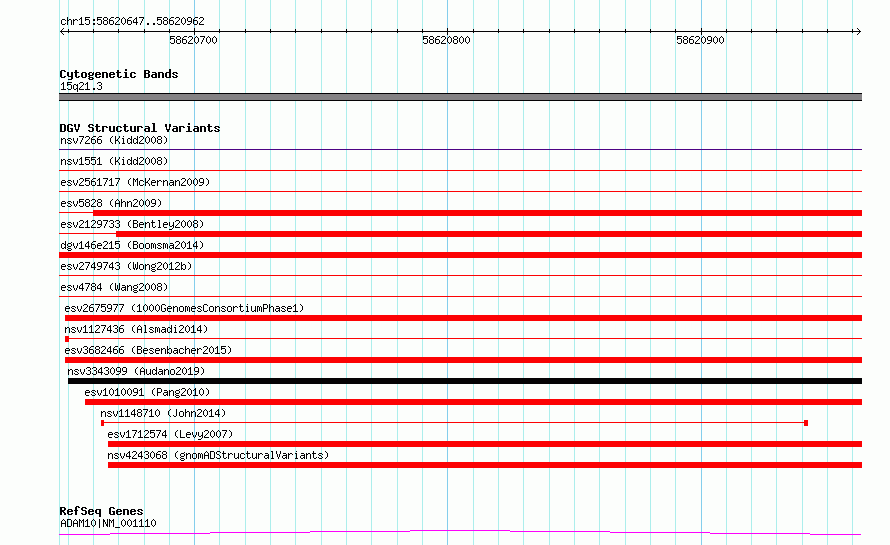The image size is (890, 545).
Task: Click the gray 15q21.3 cytoband bar
Action: [460, 97]
